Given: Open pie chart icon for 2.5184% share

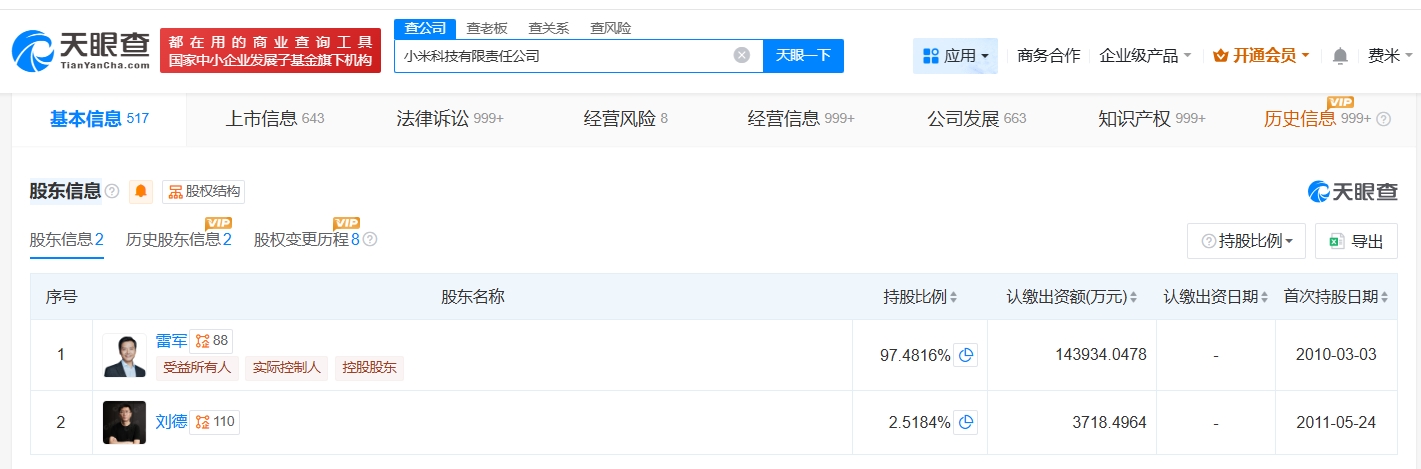Looking at the screenshot, I should point(965,423).
